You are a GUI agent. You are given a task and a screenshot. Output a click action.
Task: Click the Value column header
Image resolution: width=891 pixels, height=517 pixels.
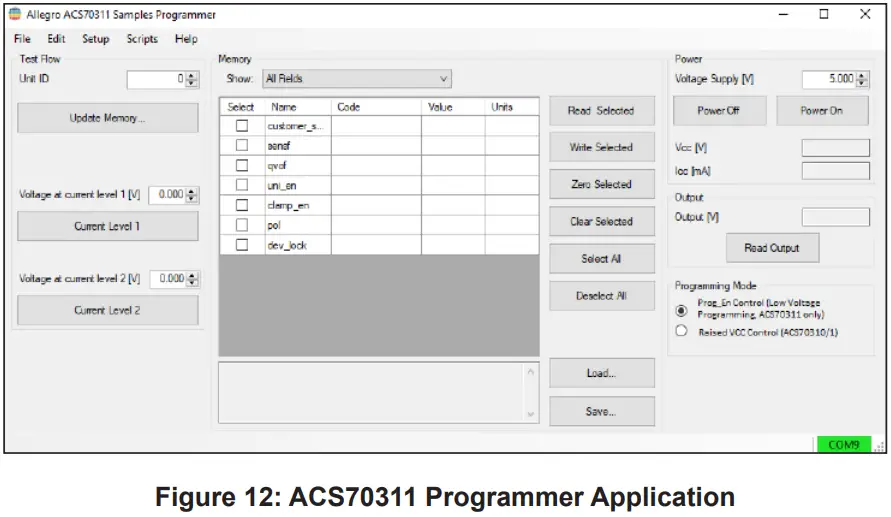pos(453,107)
